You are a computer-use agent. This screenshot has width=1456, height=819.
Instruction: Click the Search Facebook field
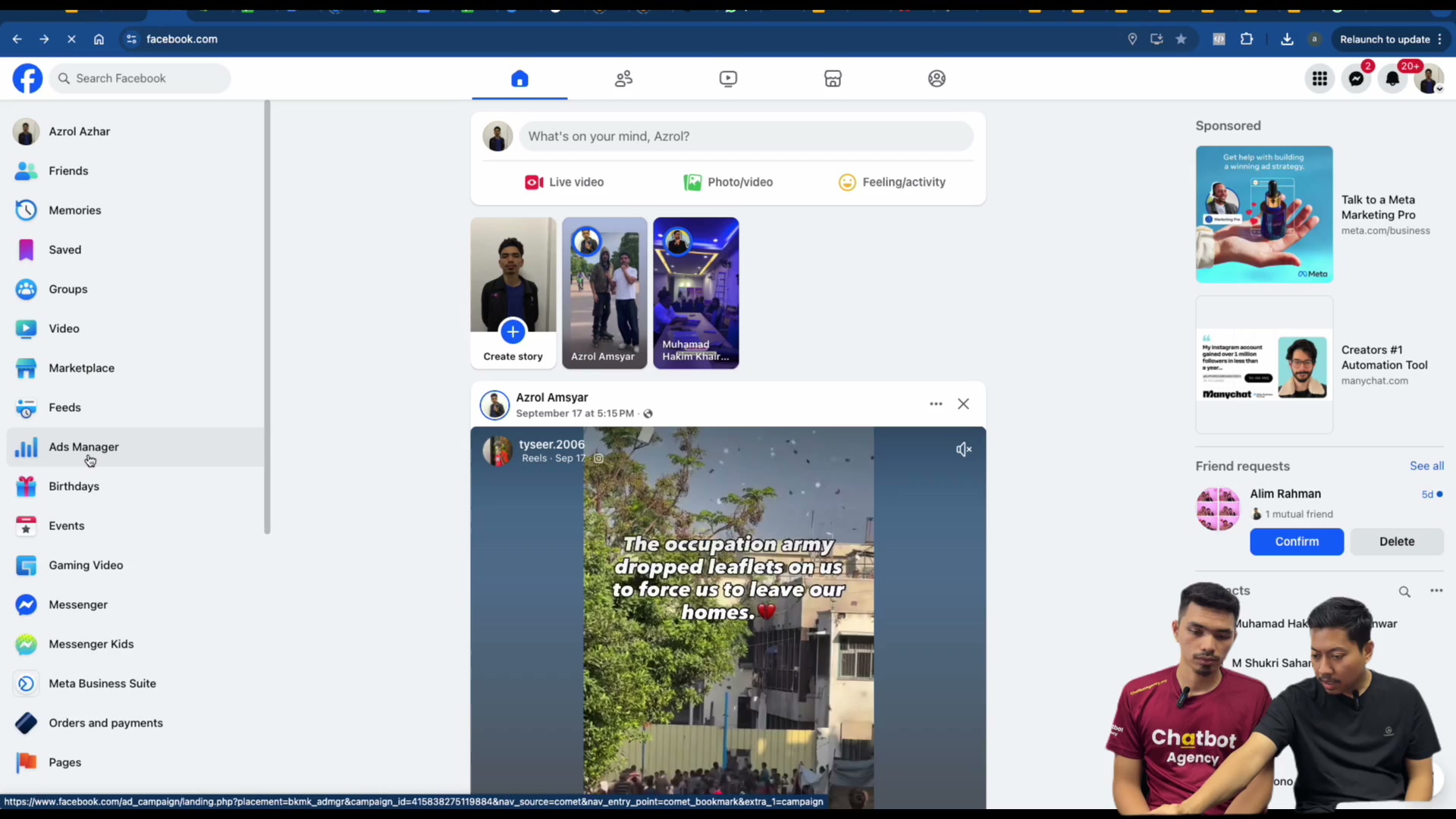(x=140, y=78)
